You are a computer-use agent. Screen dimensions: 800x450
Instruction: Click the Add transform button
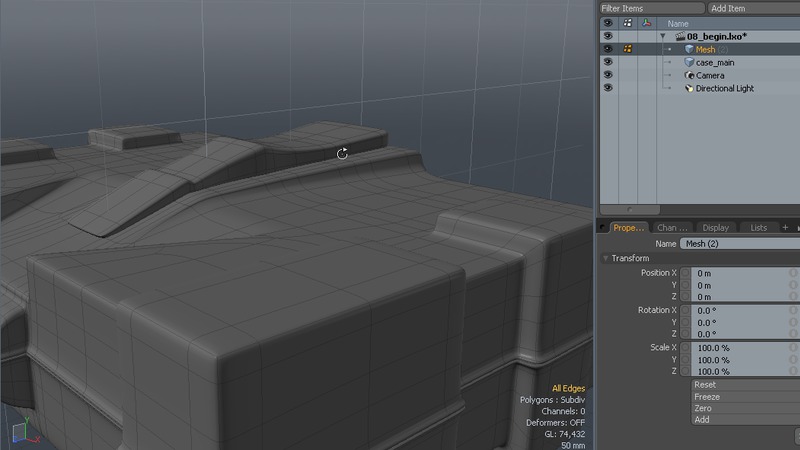click(x=746, y=419)
